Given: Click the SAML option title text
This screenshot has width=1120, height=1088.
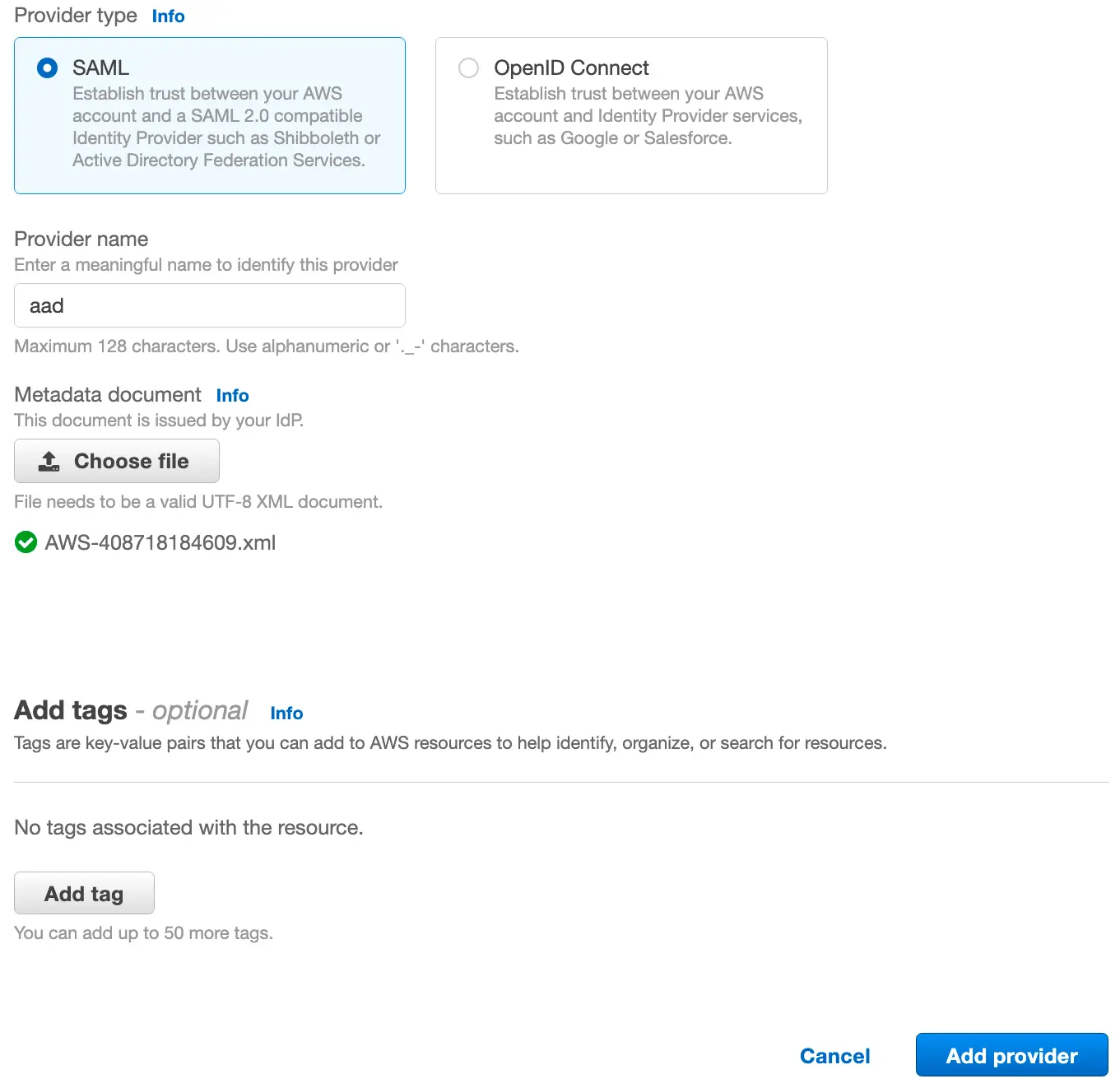Looking at the screenshot, I should pos(100,67).
